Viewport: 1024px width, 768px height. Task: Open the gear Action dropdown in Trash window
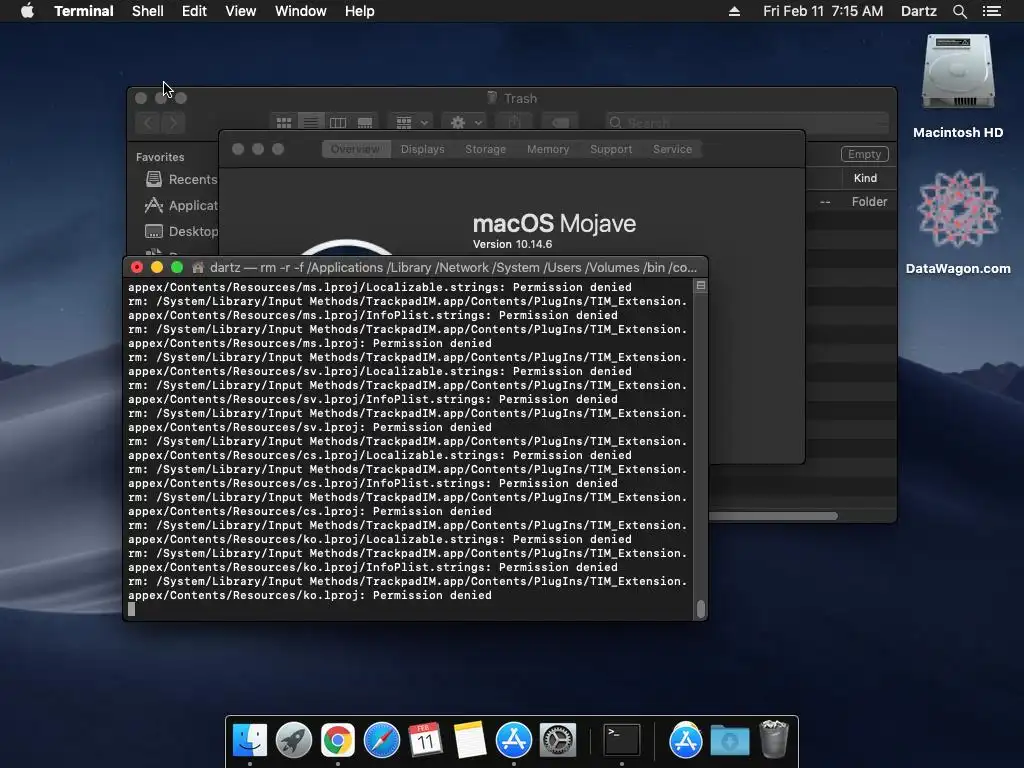(x=466, y=123)
